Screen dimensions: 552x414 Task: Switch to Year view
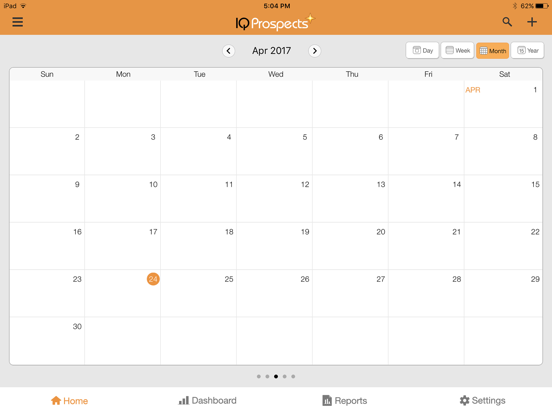527,50
